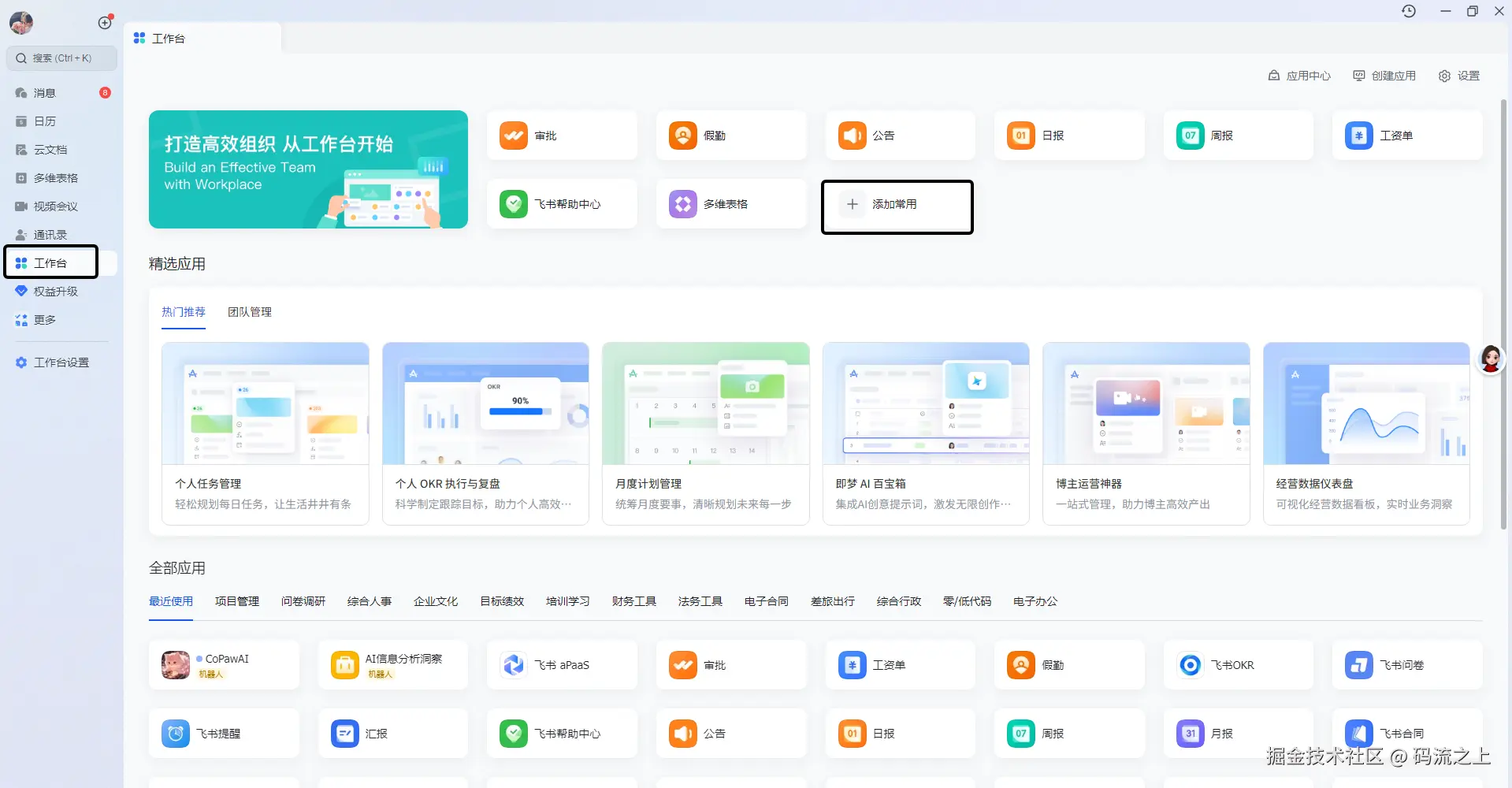Open 工作台设置 in the sidebar
Image resolution: width=1512 pixels, height=788 pixels.
point(61,362)
